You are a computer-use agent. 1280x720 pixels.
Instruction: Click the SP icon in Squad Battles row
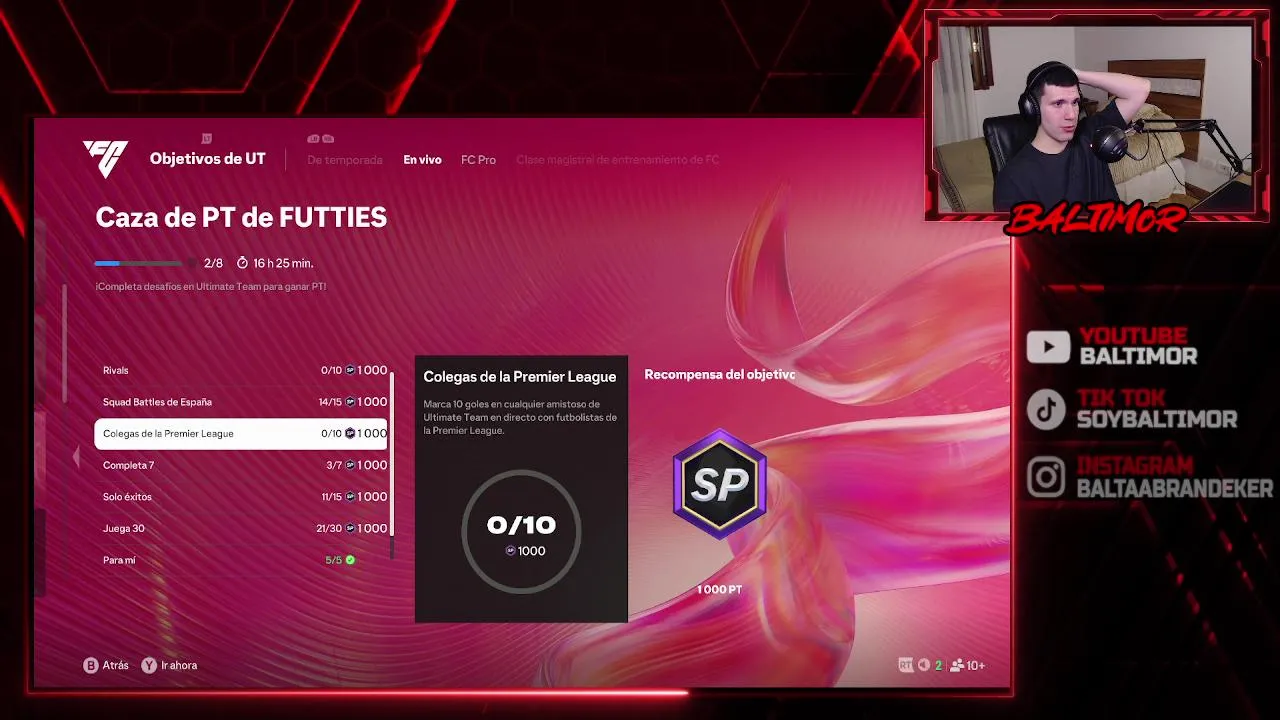click(350, 402)
